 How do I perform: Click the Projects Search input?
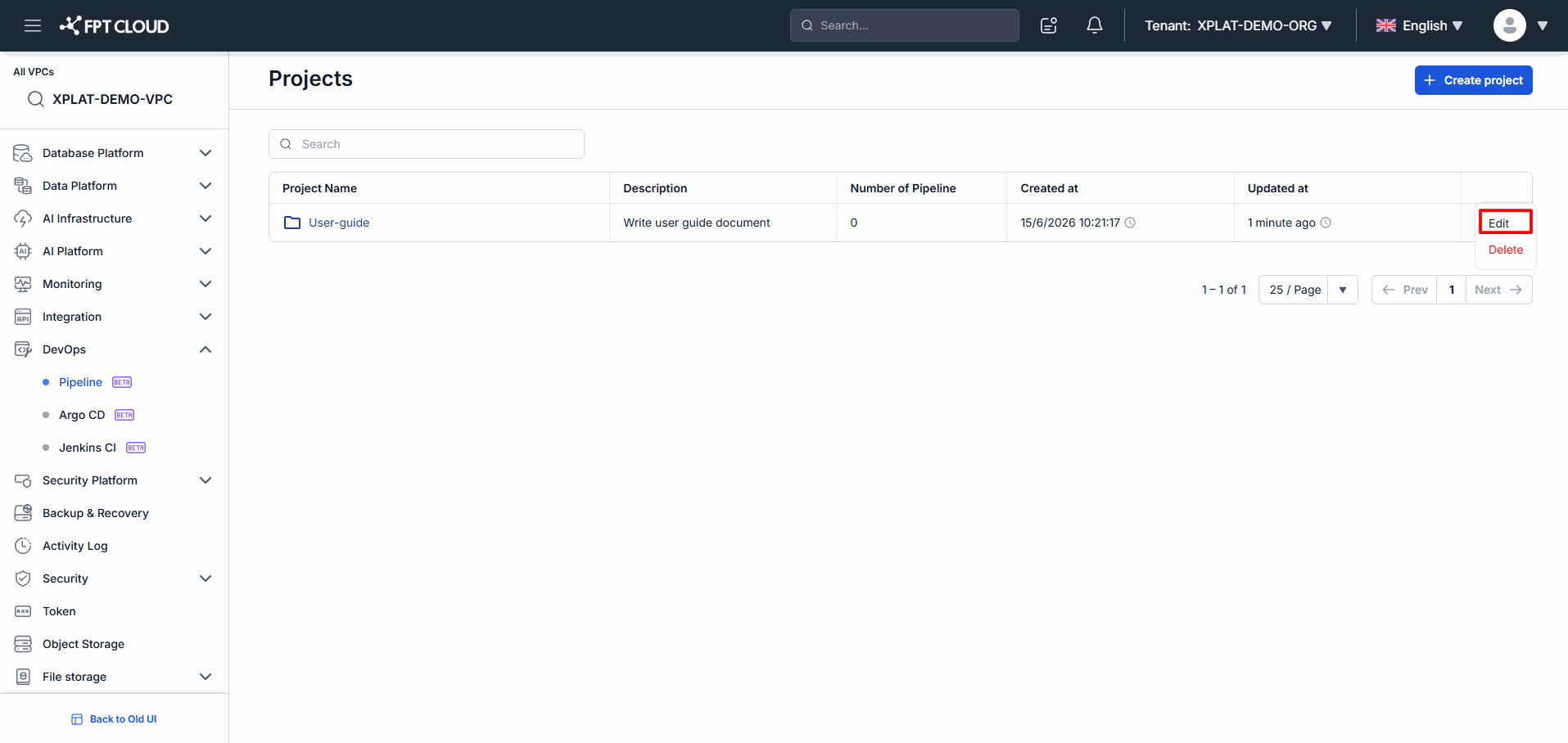426,144
